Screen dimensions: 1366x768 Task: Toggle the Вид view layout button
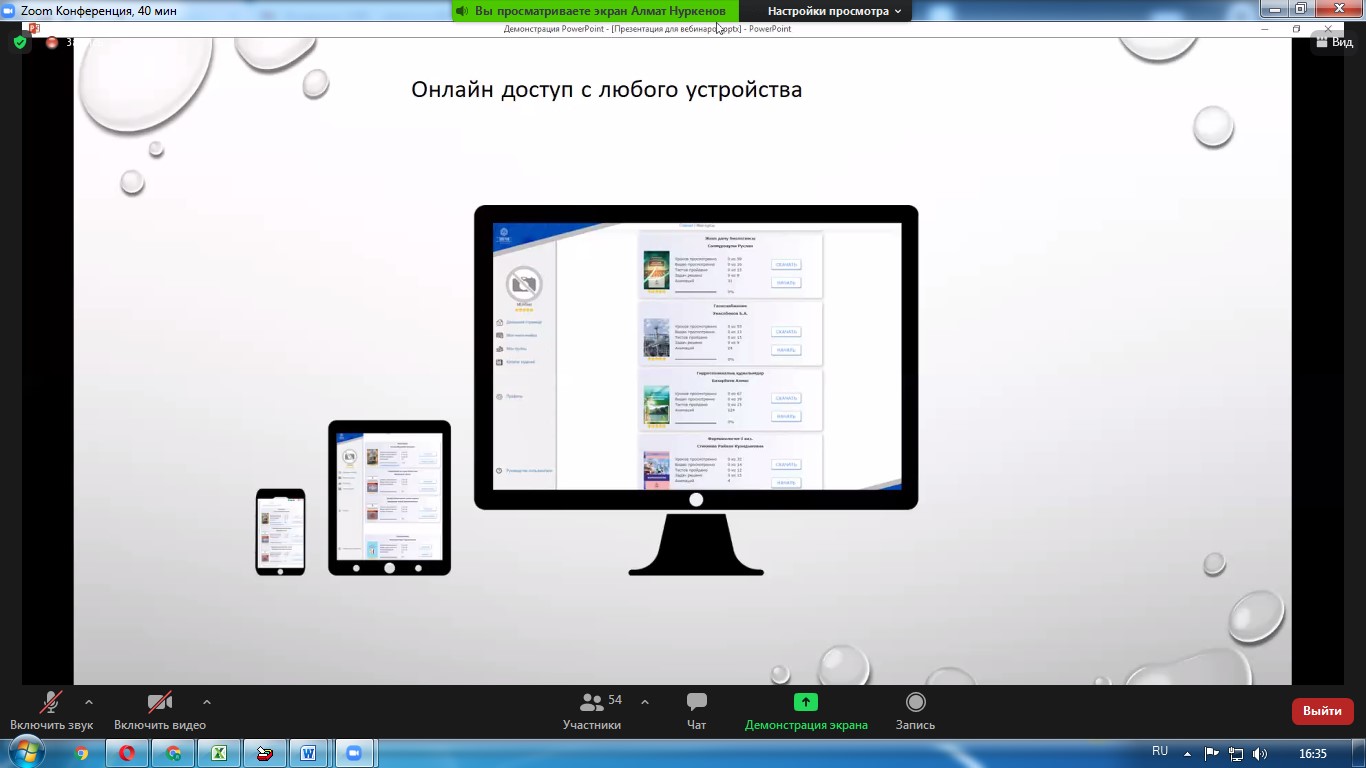1335,43
